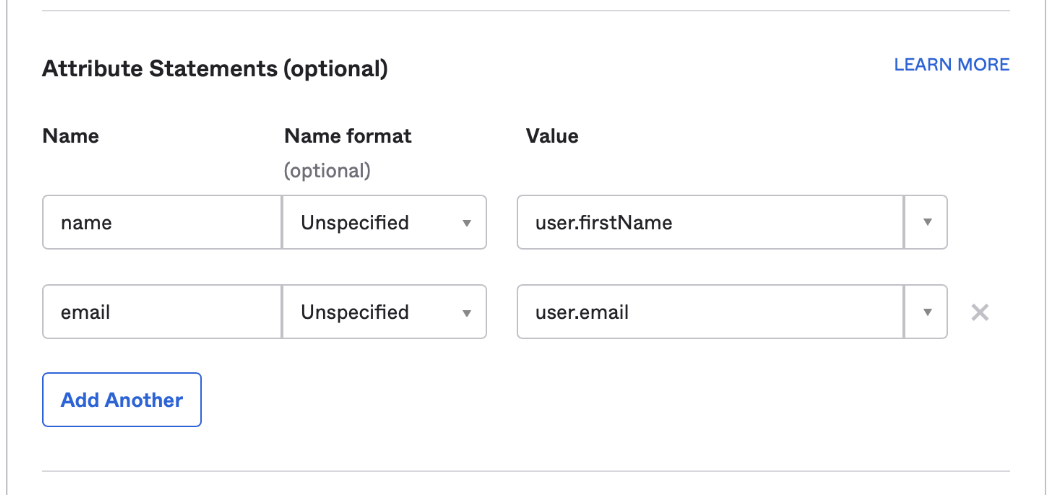This screenshot has height=496, width=1052.
Task: Click the Name format column label
Action: (x=348, y=136)
